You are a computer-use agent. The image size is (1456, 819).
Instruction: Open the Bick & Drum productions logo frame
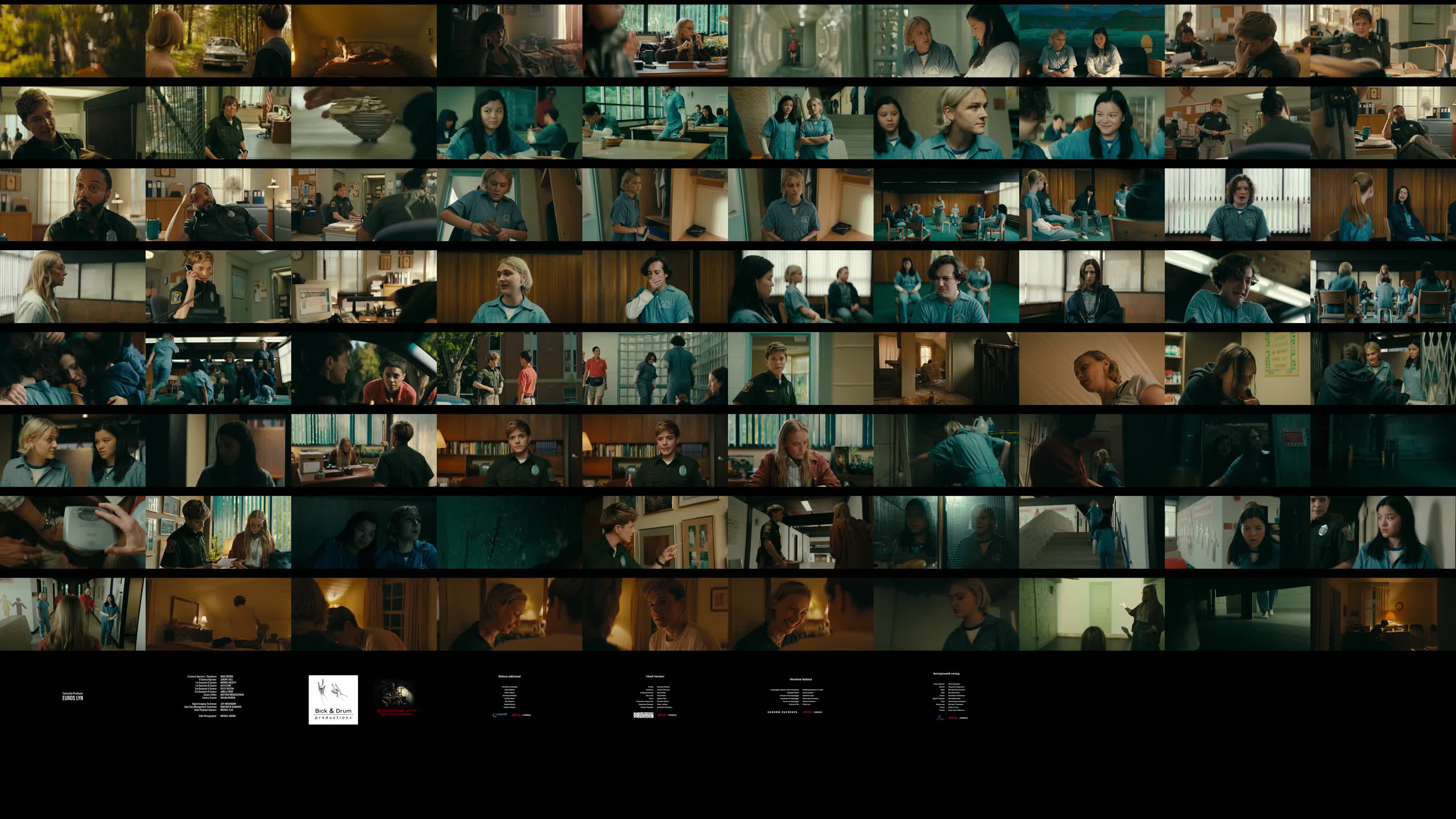pos(333,699)
